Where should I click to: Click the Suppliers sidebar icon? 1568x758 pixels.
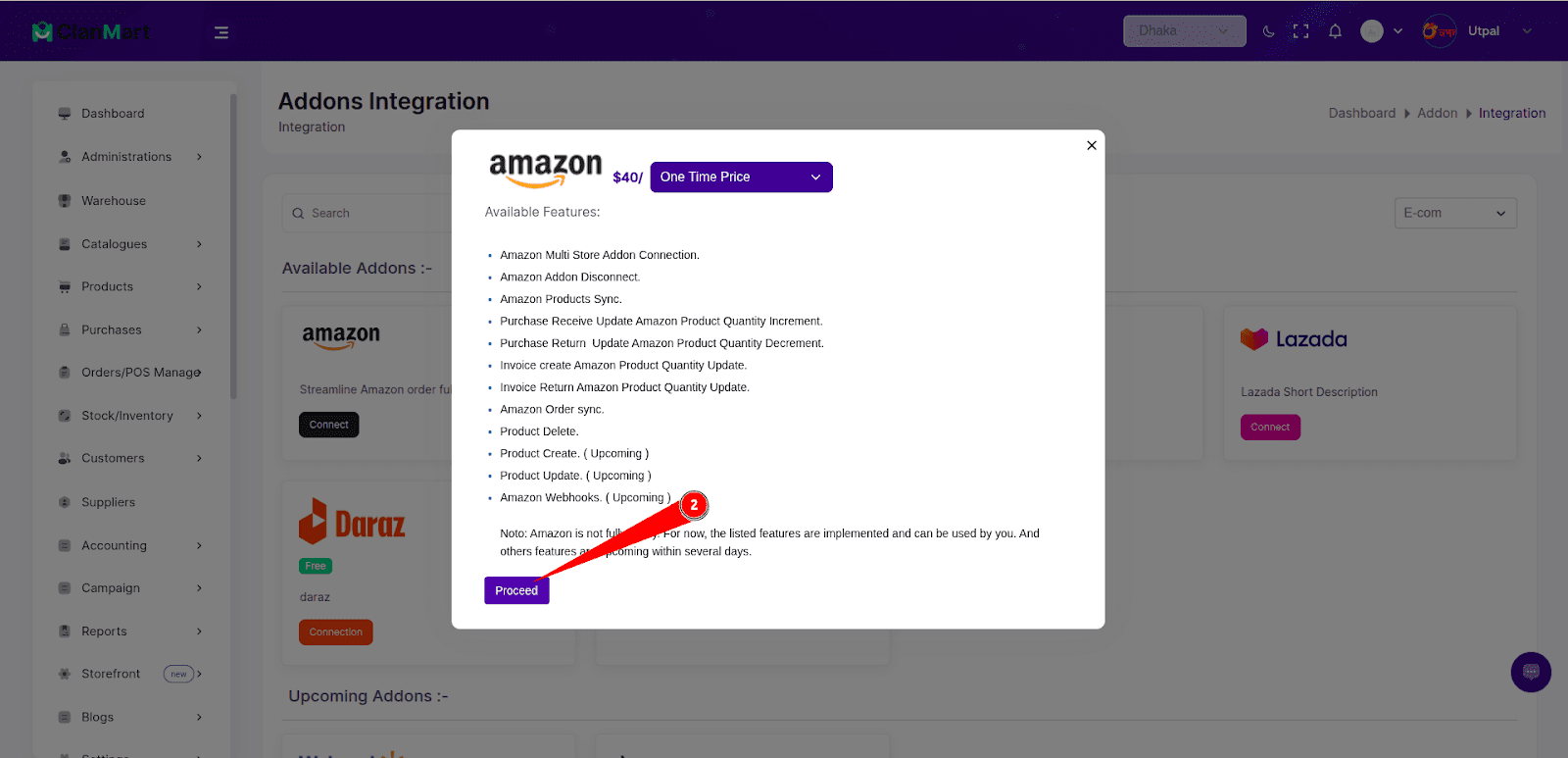(x=65, y=502)
